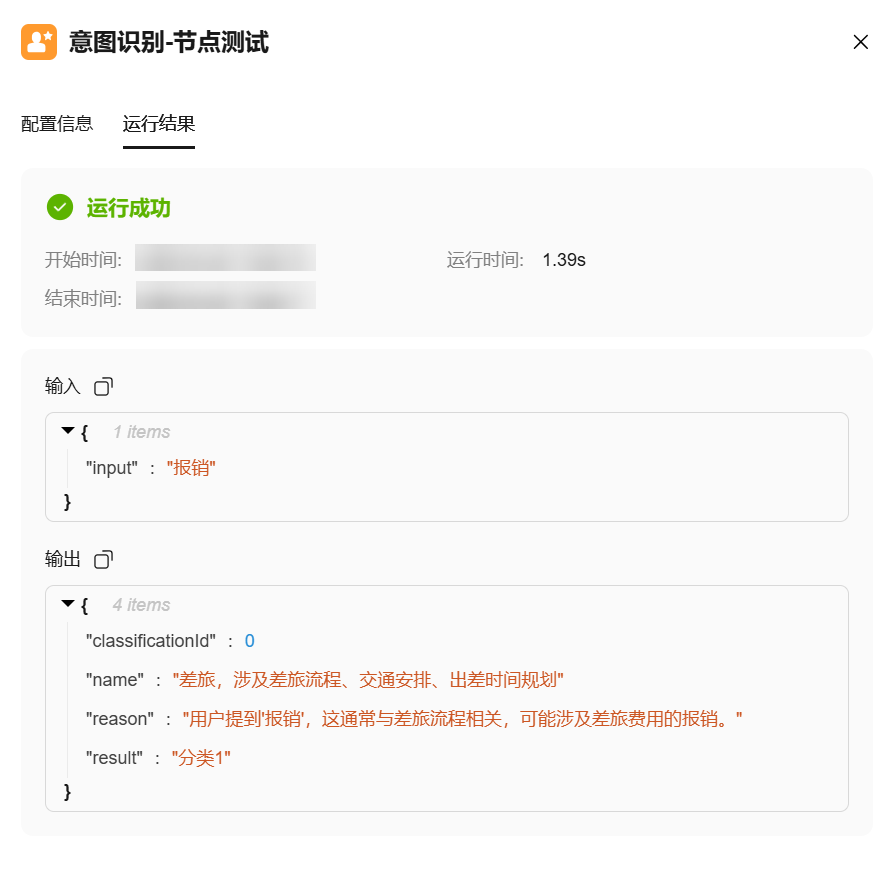This screenshot has height=884, width=886.
Task: Click the orange 意图识别 node icon
Action: click(x=39, y=42)
